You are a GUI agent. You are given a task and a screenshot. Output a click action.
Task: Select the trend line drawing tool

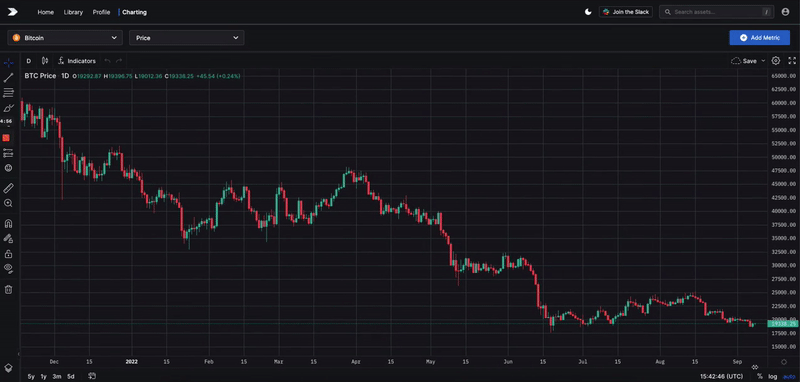click(8, 78)
